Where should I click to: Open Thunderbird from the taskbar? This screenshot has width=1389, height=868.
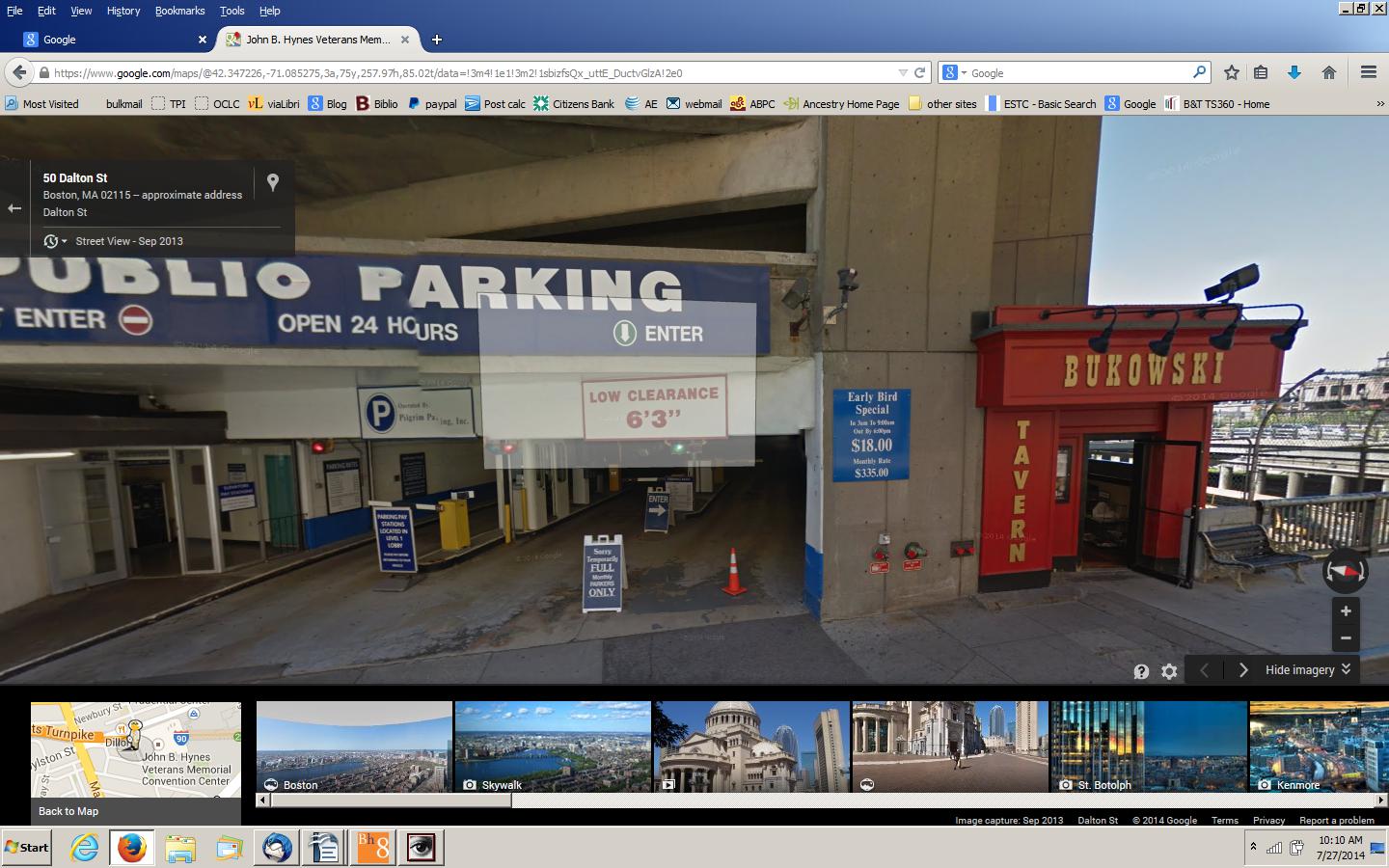point(277,848)
